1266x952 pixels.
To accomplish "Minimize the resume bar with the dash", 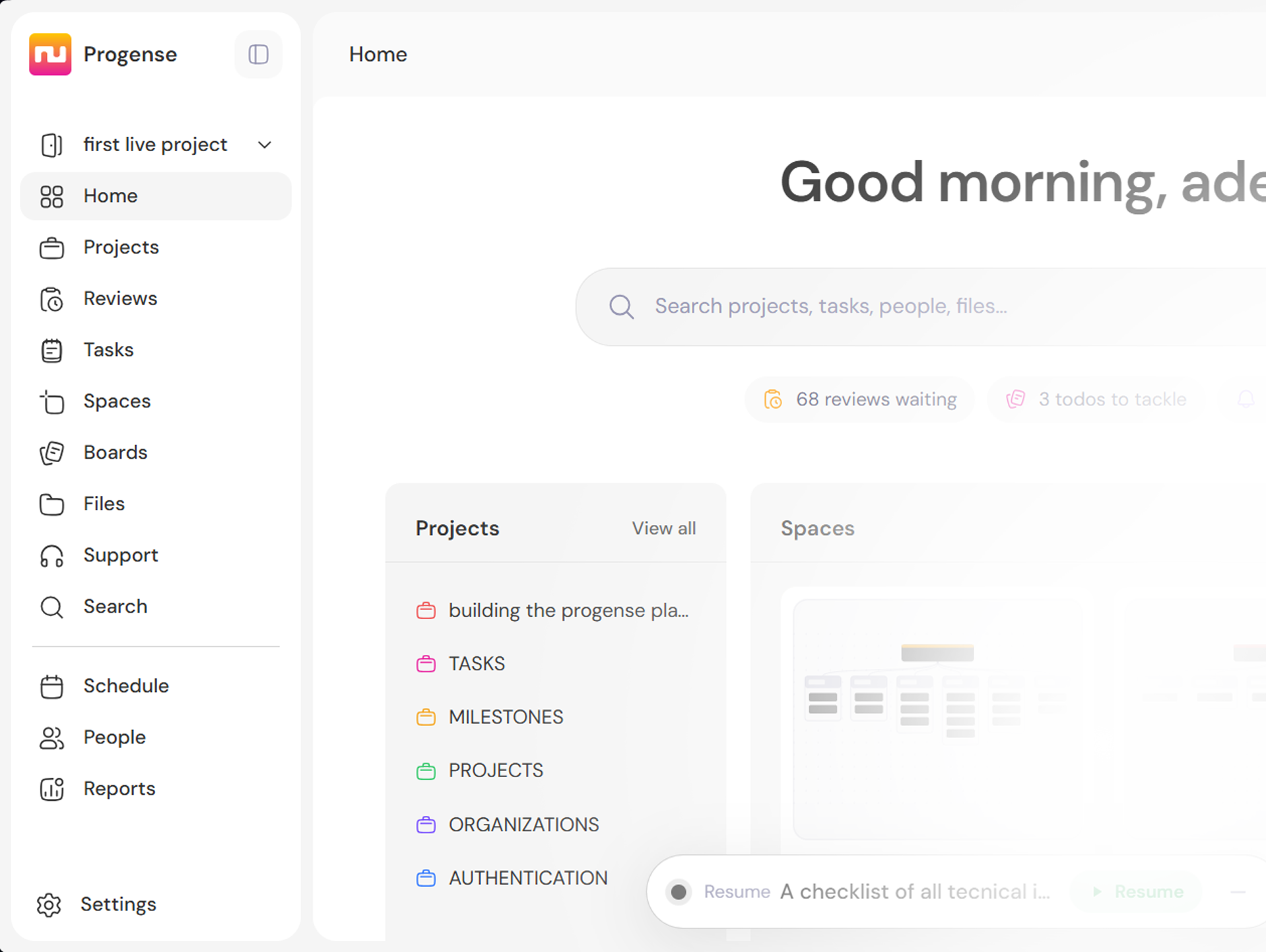I will (x=1238, y=892).
